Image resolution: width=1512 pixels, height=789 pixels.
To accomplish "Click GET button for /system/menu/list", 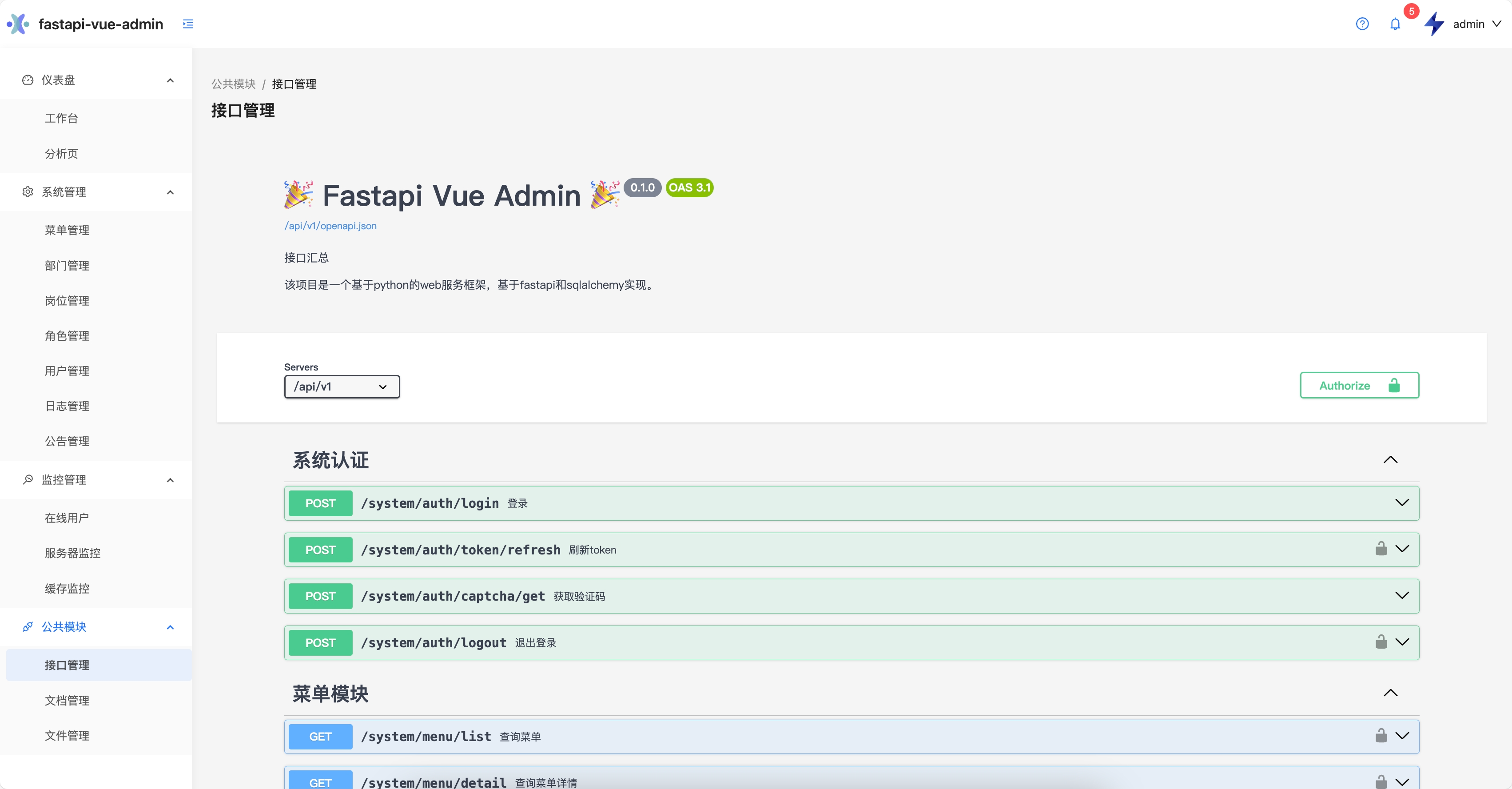I will tap(321, 736).
